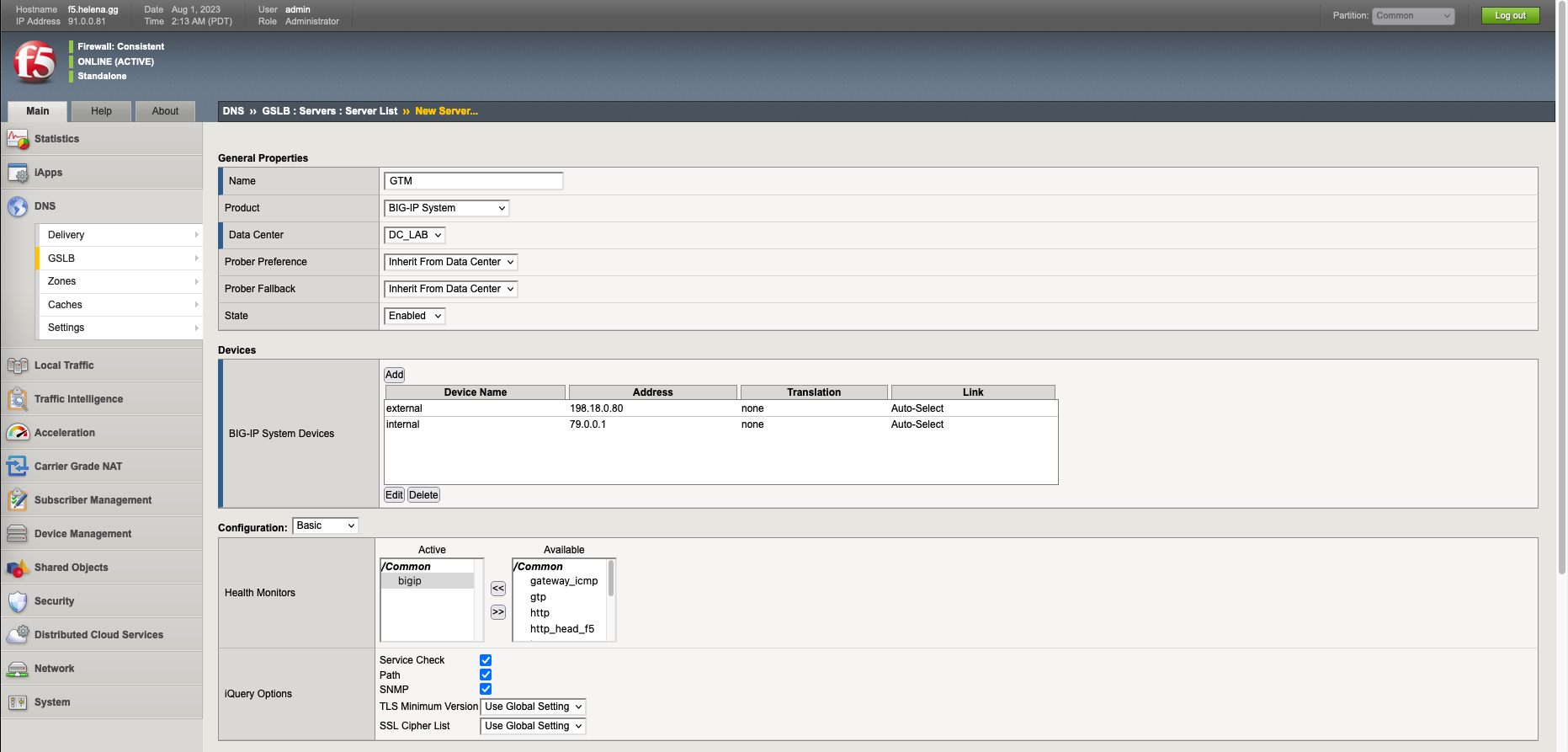Click the Carrier Grade NAT icon
Screen dimensions: 1568x752
tap(18, 467)
